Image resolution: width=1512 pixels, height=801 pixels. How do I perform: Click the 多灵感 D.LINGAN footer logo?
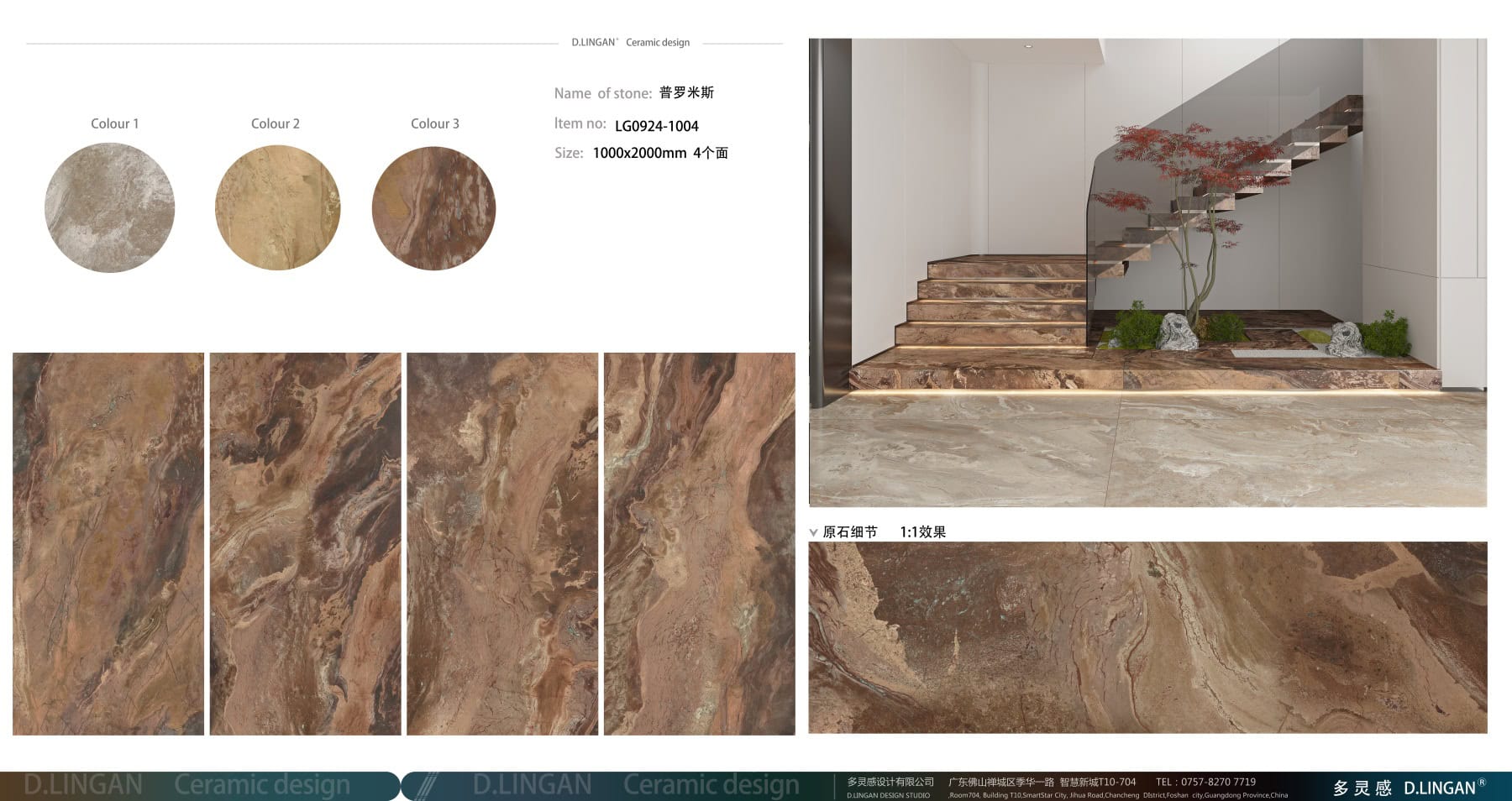click(1408, 788)
